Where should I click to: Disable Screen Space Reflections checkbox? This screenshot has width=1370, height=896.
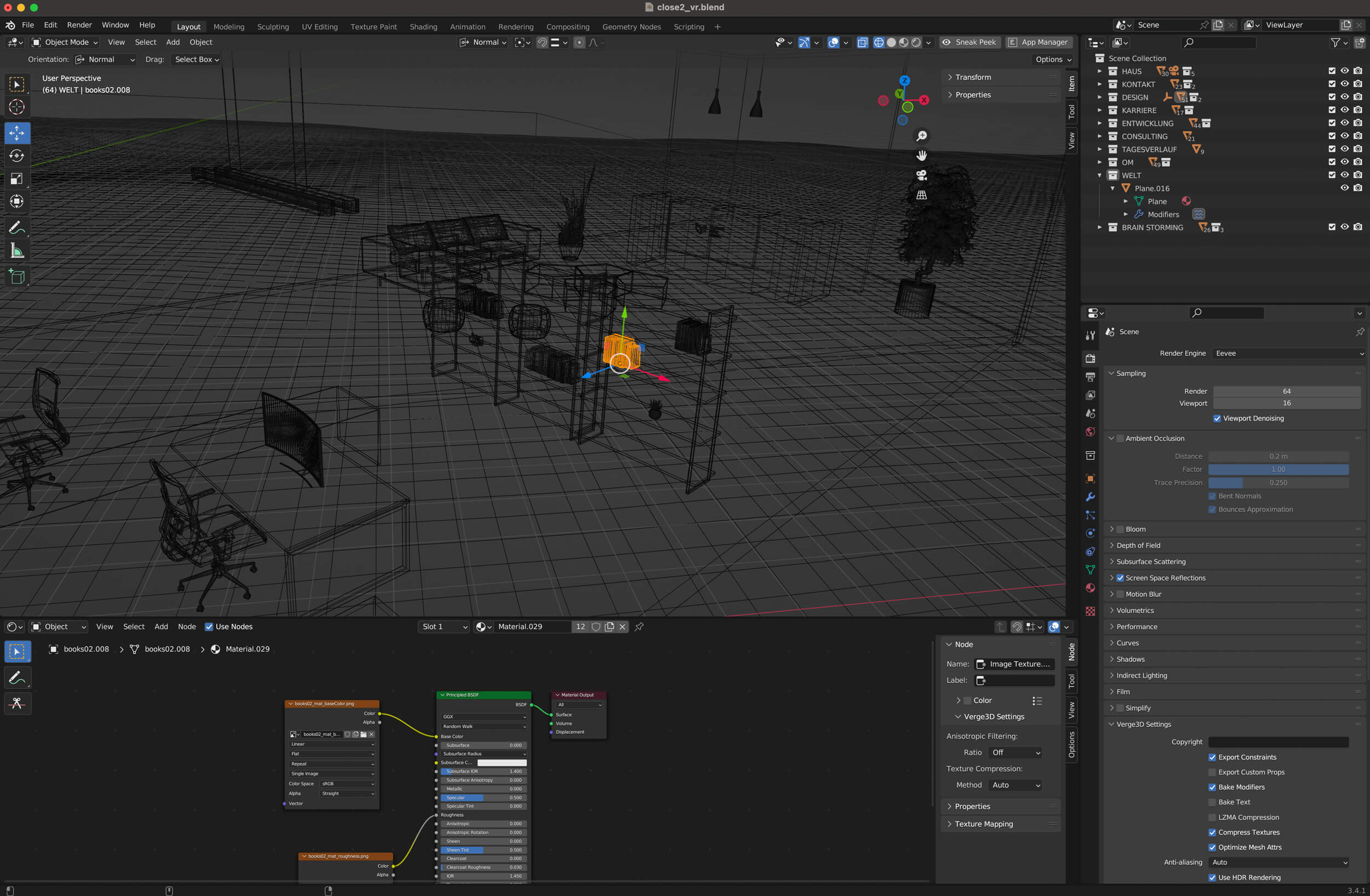(x=1120, y=578)
